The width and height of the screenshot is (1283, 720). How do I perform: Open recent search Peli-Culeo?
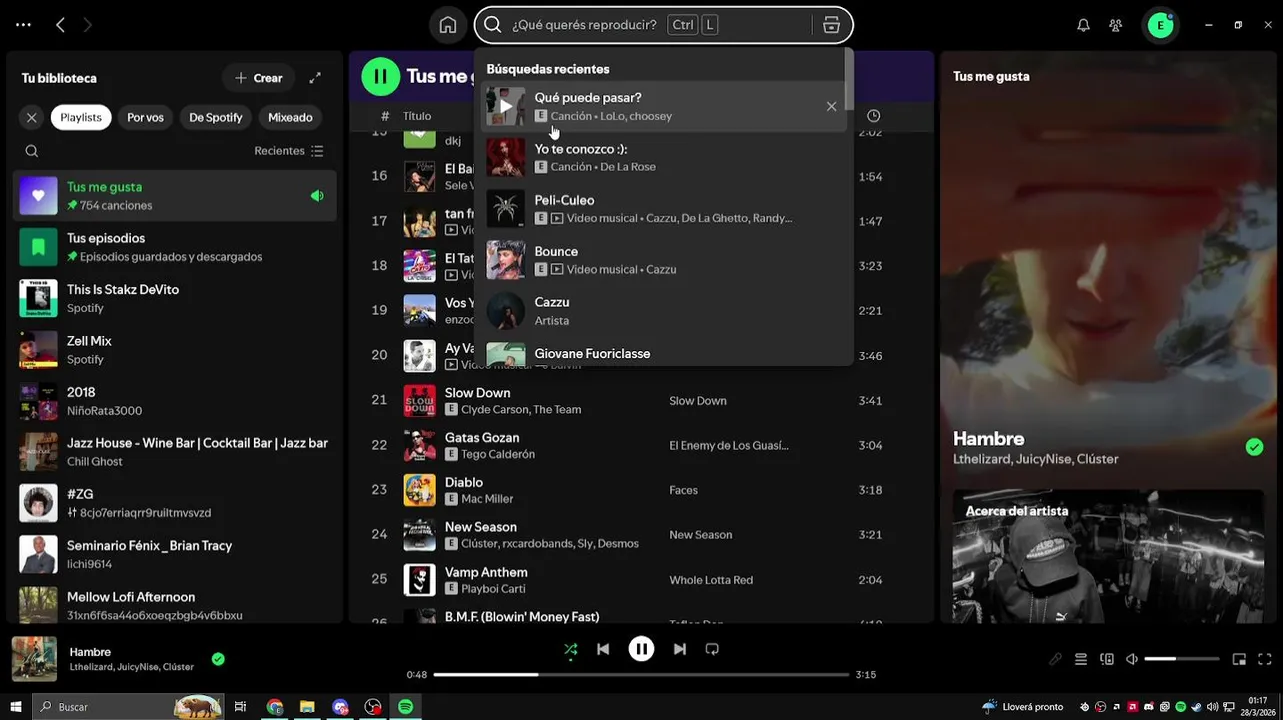[x=662, y=208]
